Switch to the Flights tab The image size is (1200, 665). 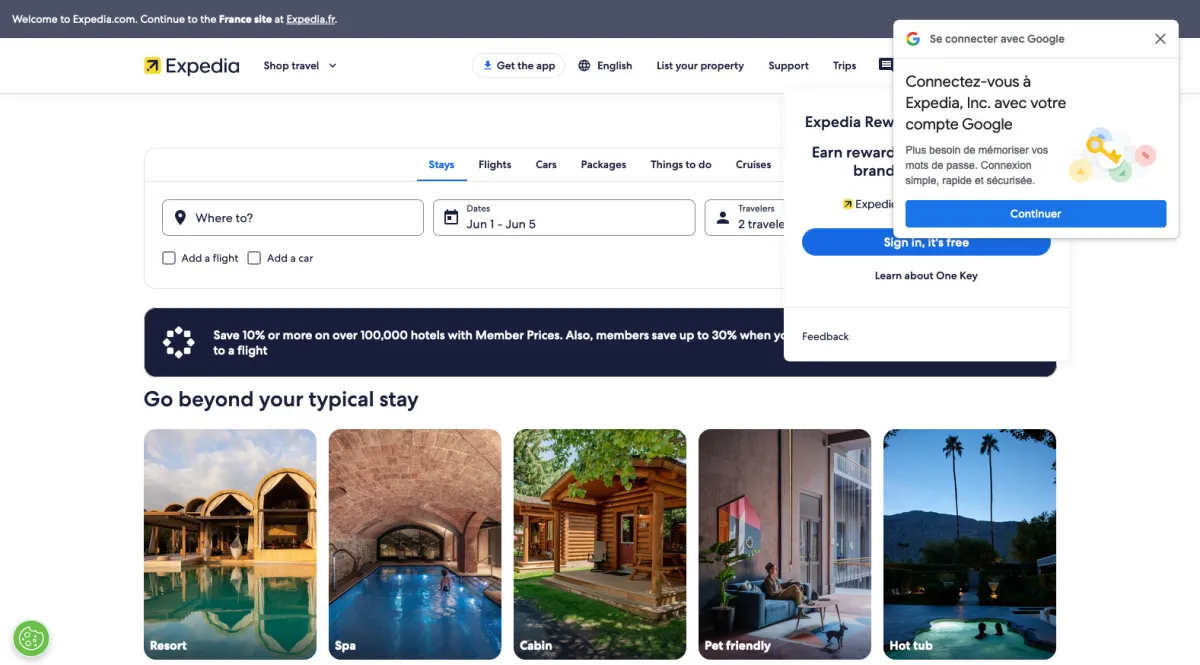pyautogui.click(x=495, y=165)
